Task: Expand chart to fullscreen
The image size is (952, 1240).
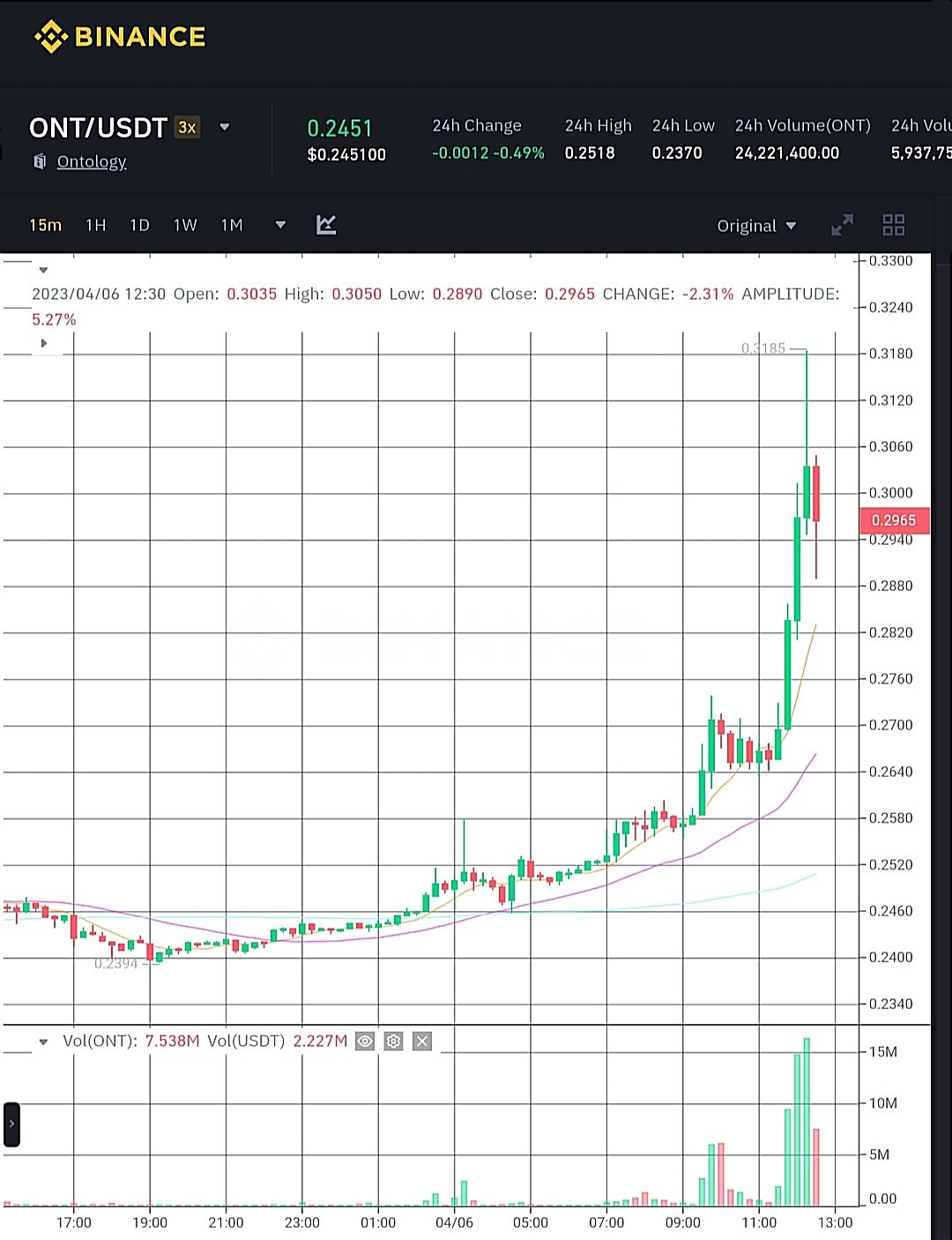Action: [842, 225]
